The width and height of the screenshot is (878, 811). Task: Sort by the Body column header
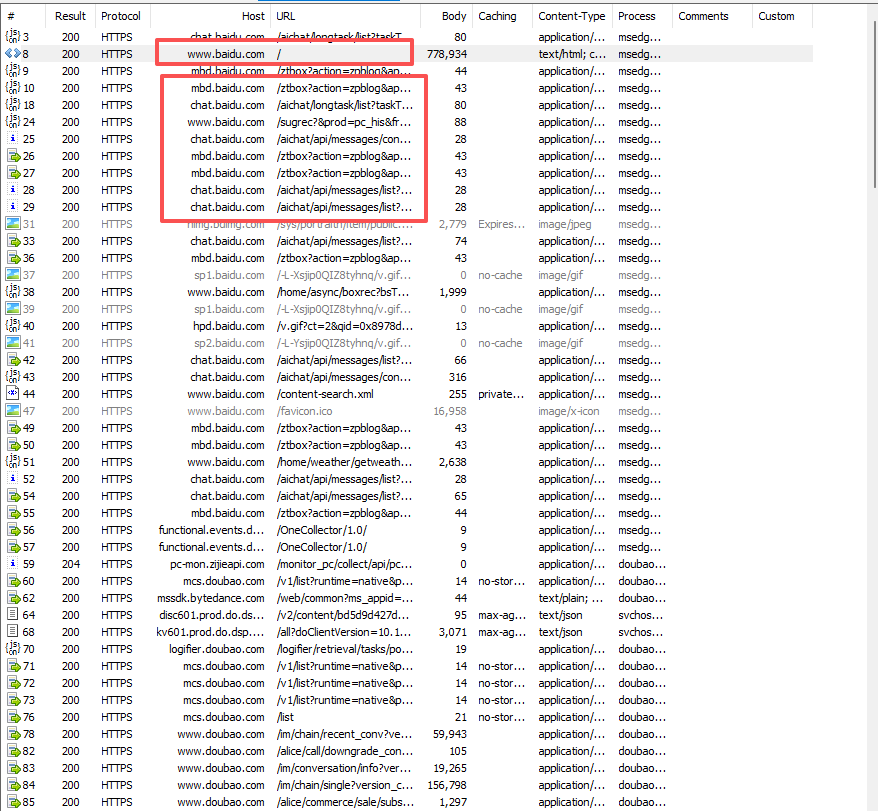coord(446,16)
